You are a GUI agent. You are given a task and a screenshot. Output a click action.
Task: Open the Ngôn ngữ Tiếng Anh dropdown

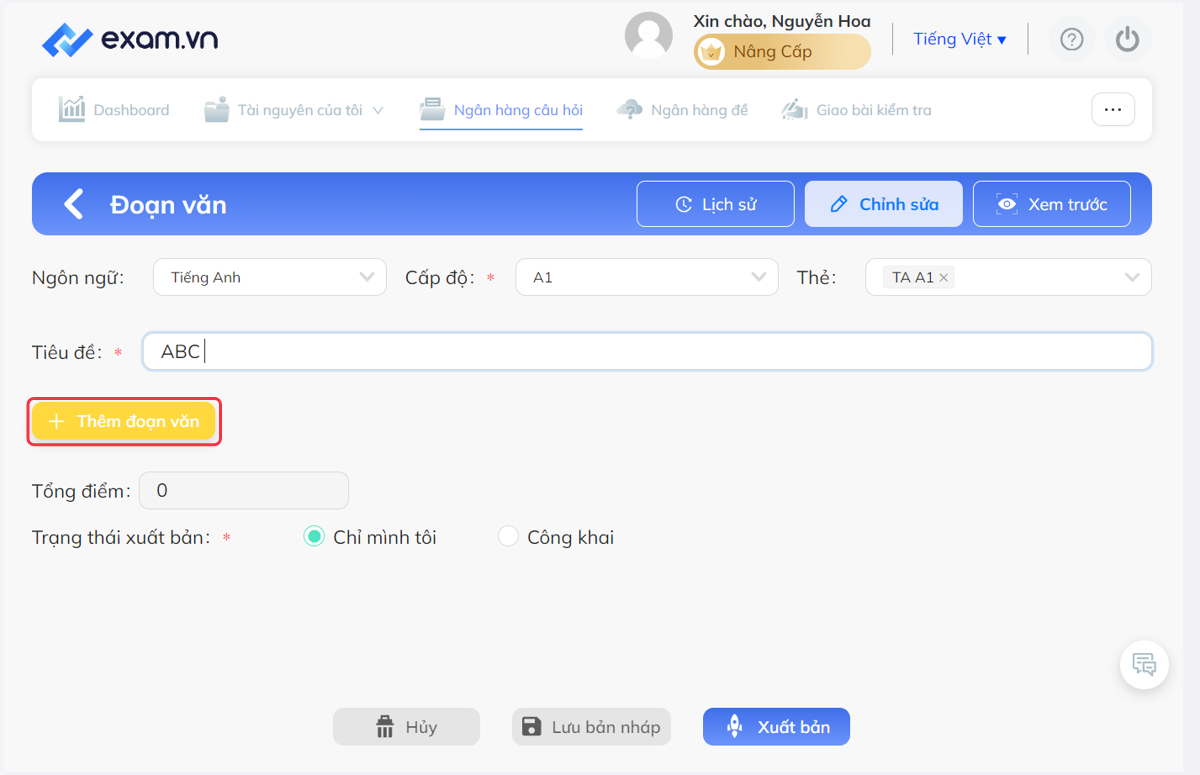pyautogui.click(x=270, y=277)
